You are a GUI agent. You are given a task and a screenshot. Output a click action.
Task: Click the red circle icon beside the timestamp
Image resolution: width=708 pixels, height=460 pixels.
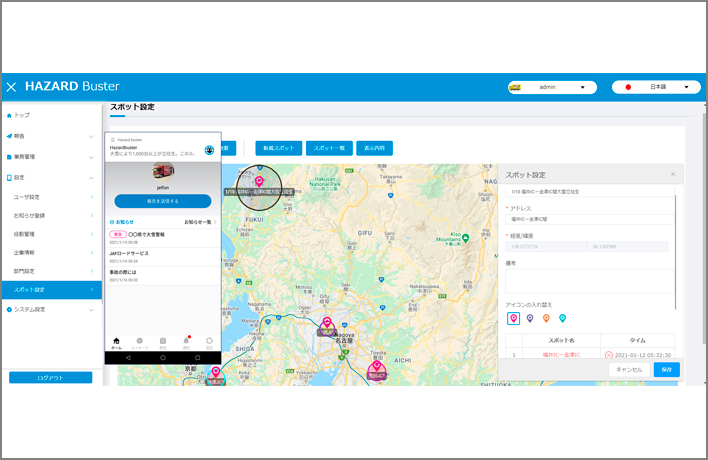pos(609,355)
